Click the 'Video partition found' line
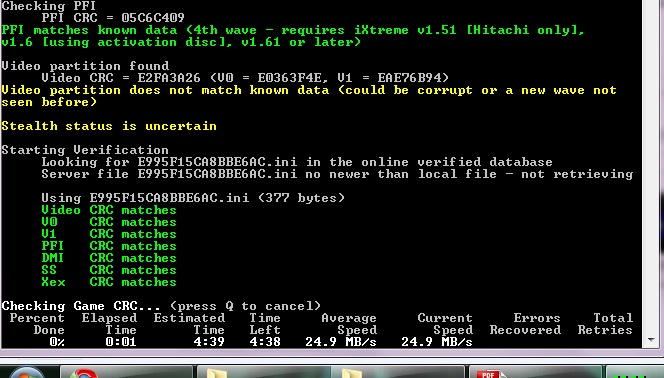Screen dimensions: 664x378 (x=85, y=66)
